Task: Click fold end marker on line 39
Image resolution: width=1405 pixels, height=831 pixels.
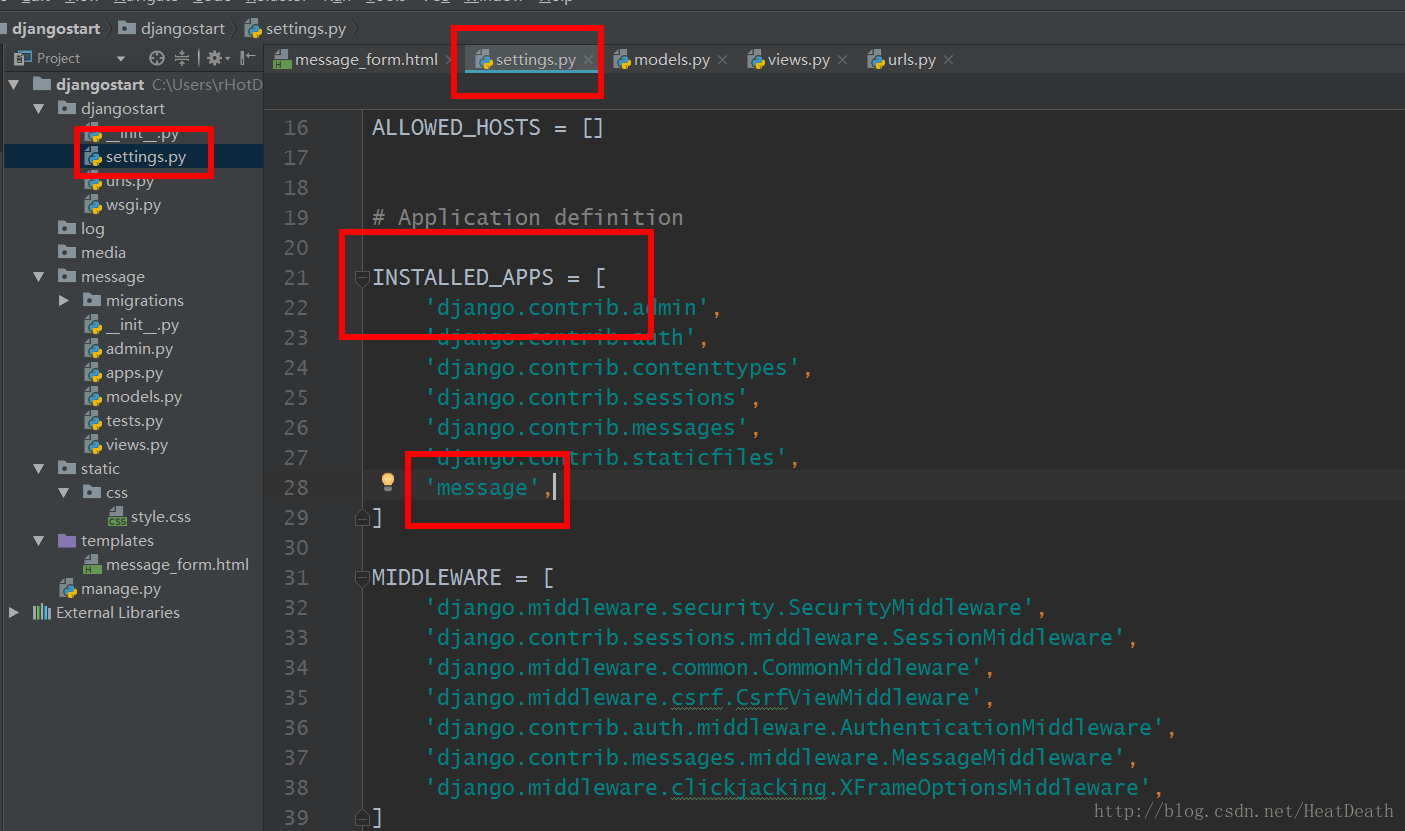Action: [x=362, y=817]
